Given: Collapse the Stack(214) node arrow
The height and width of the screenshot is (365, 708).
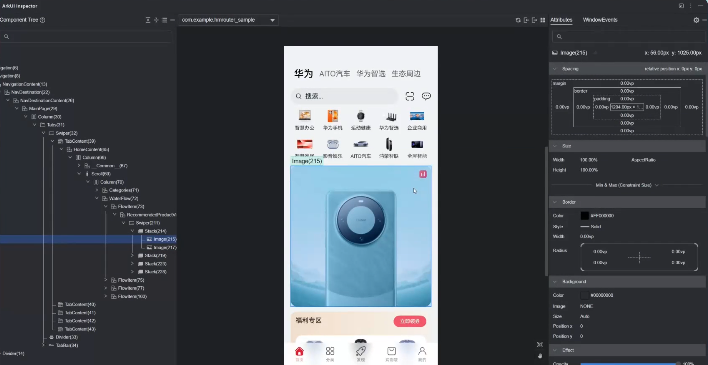Looking at the screenshot, I should point(132,231).
